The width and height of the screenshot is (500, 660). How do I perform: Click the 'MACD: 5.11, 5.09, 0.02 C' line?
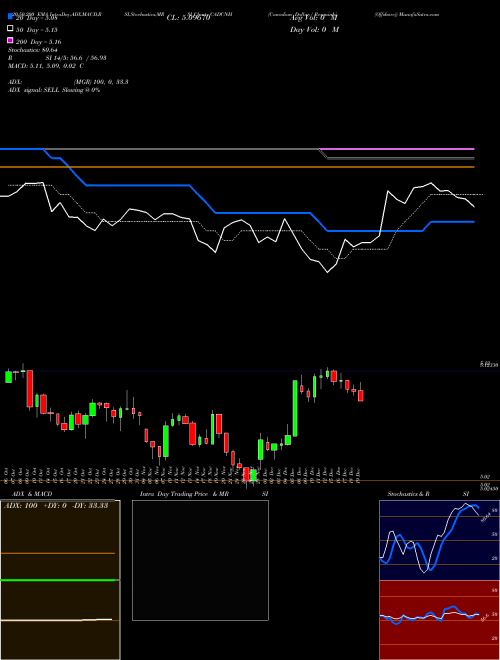pos(46,66)
